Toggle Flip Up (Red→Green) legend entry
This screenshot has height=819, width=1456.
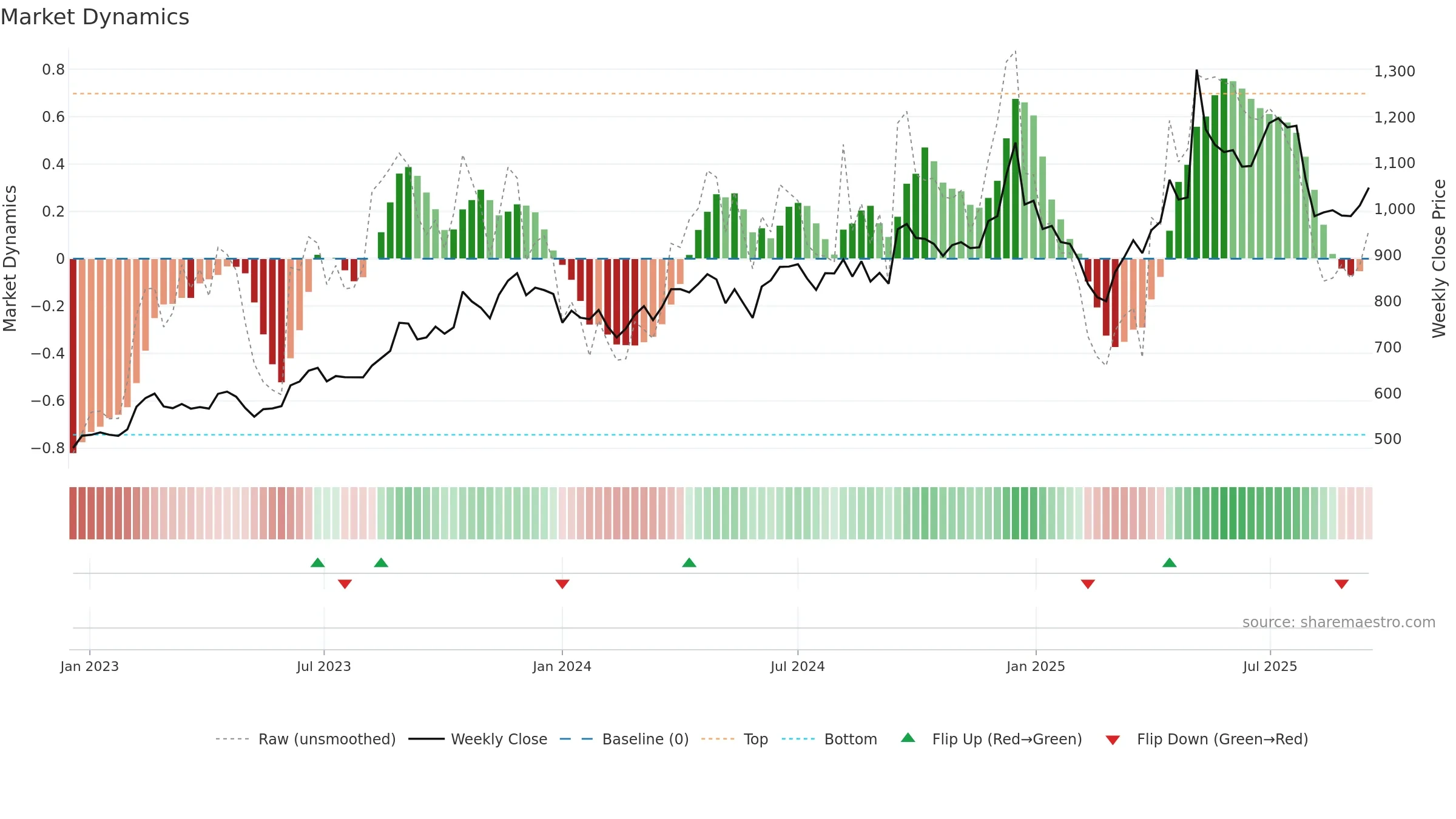(x=991, y=739)
